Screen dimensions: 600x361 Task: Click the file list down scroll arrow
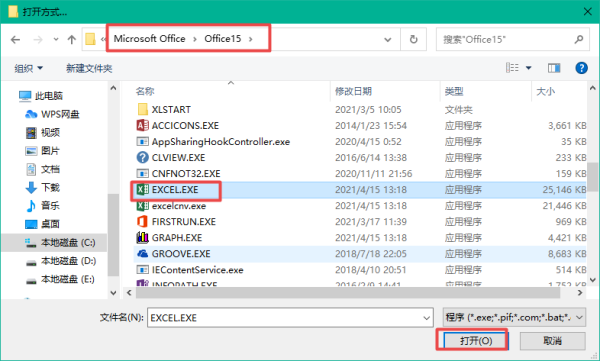click(593, 280)
